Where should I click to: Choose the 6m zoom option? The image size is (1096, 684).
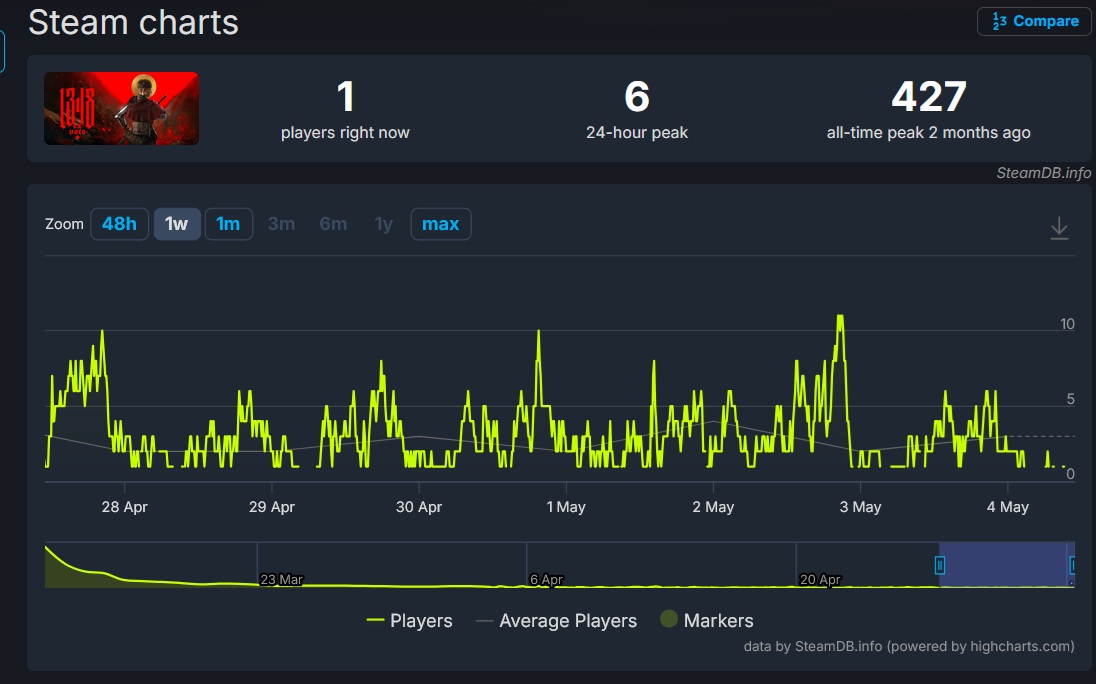coord(333,224)
